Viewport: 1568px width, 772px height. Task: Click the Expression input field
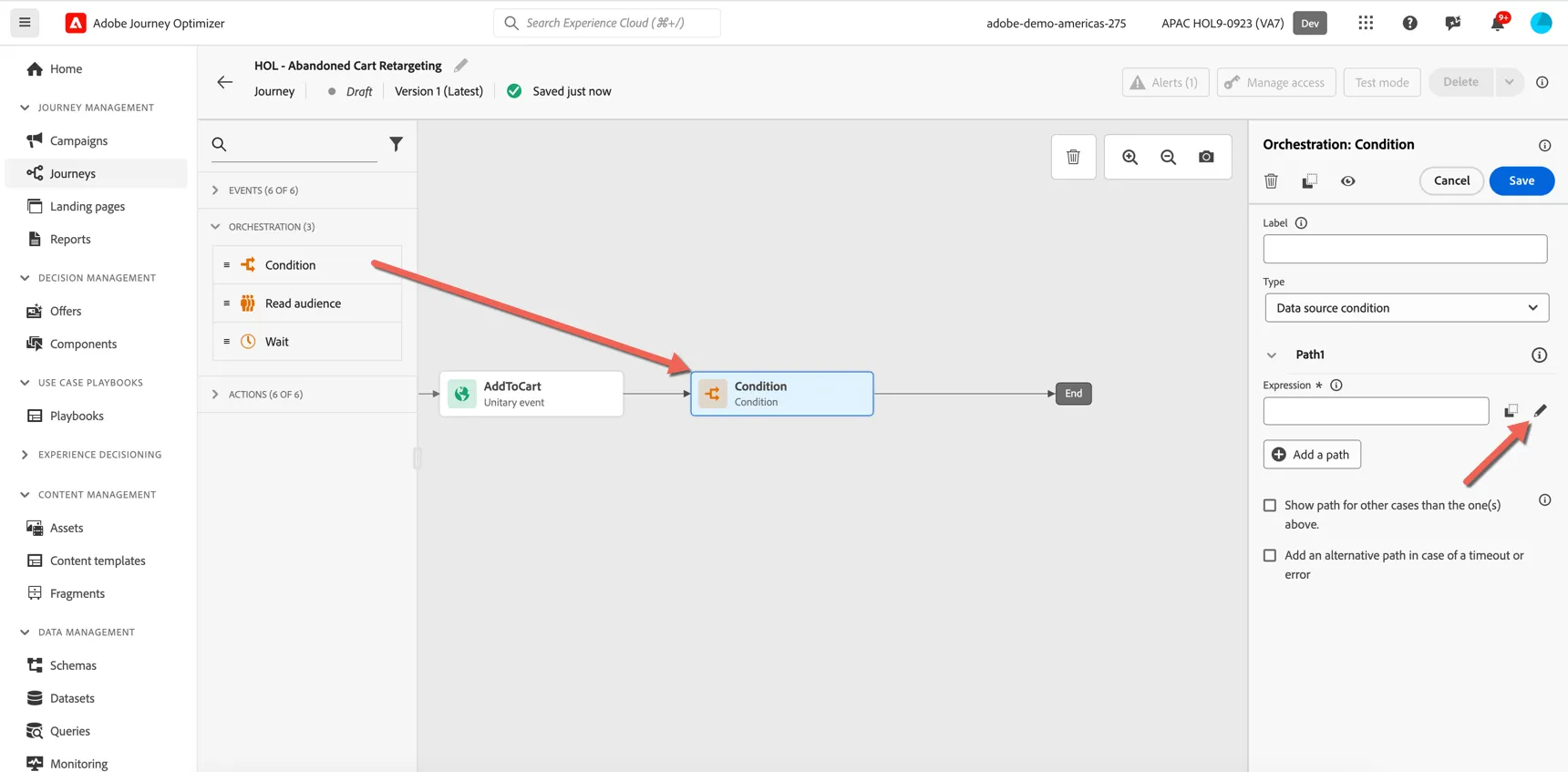pyautogui.click(x=1376, y=411)
